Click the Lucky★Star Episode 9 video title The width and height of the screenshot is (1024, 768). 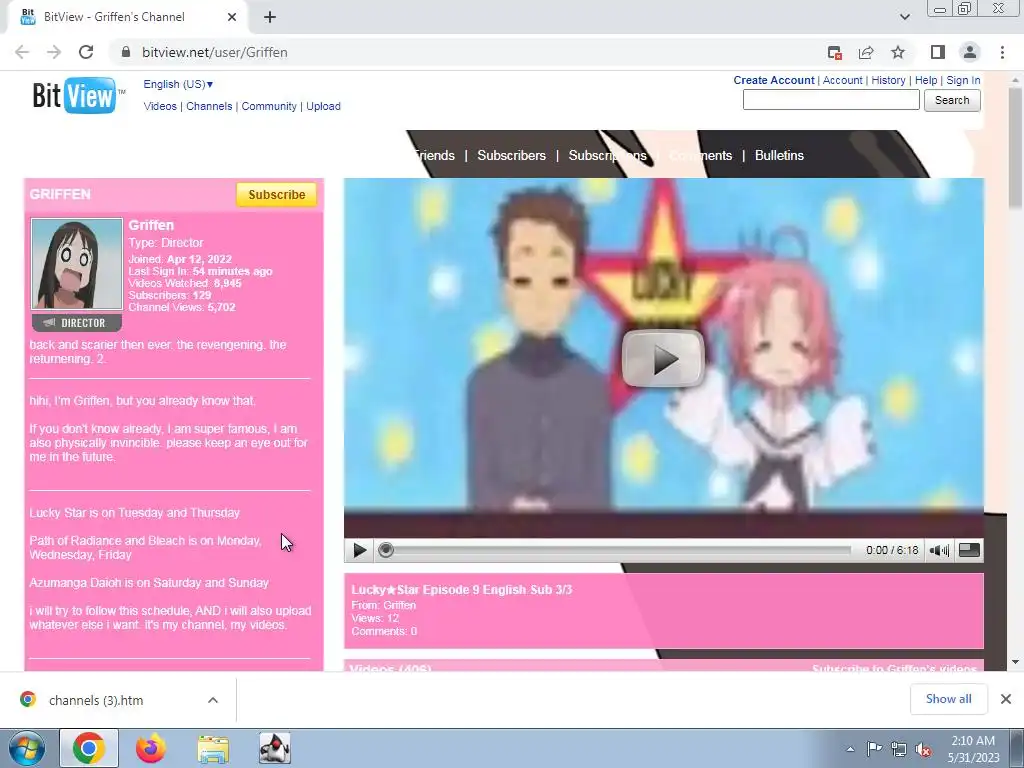[x=461, y=590]
